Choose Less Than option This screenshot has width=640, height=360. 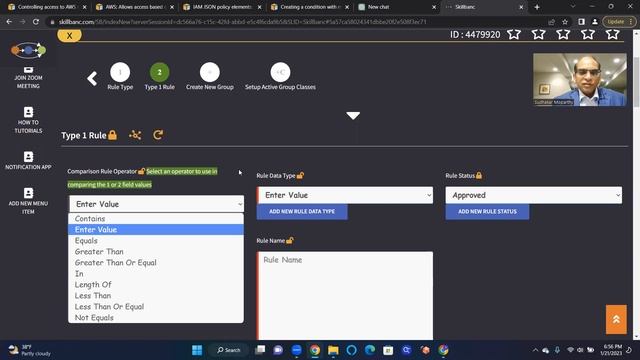coord(156,296)
